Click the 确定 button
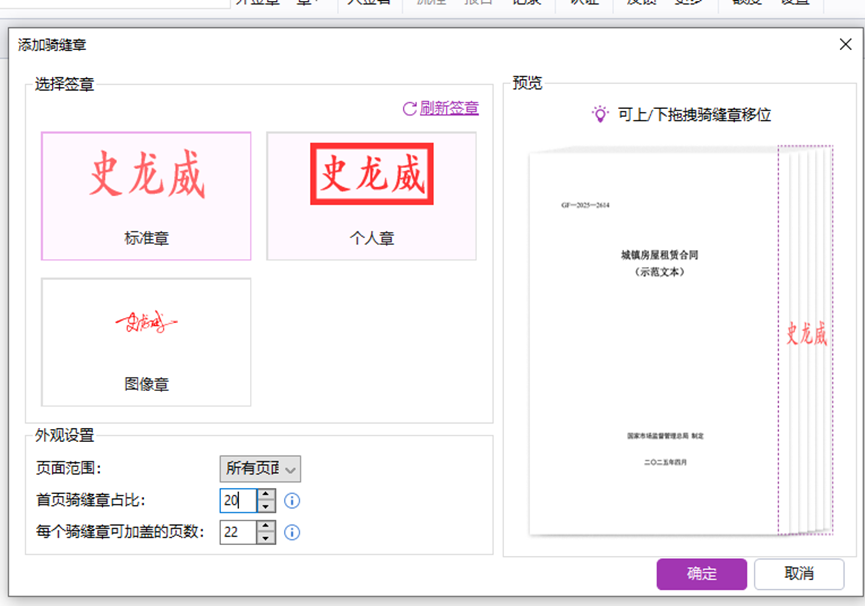The width and height of the screenshot is (865, 606). click(701, 574)
